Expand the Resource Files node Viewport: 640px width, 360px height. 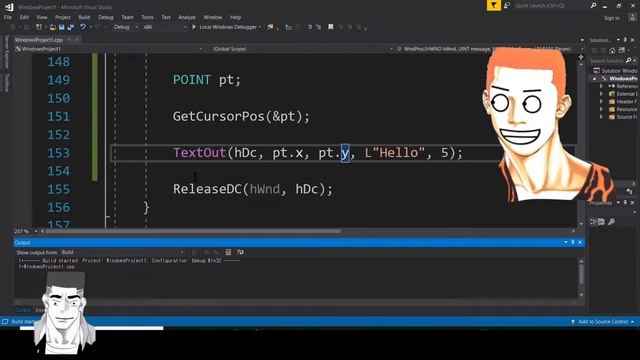(601, 109)
